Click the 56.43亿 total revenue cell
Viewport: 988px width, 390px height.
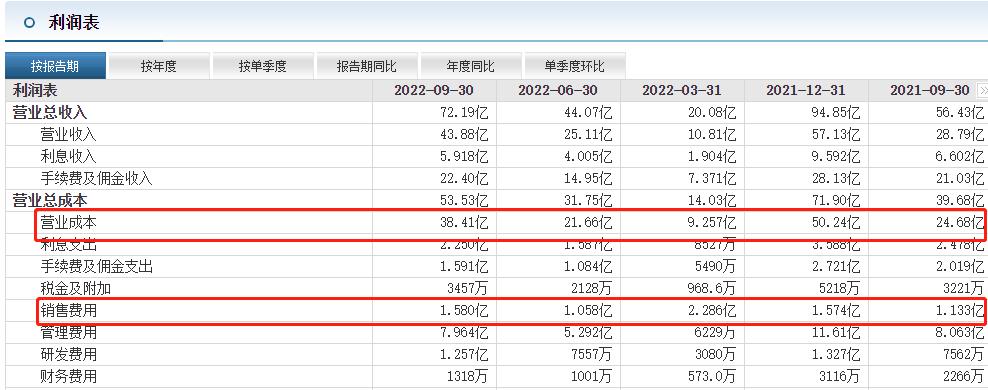[x=960, y=113]
